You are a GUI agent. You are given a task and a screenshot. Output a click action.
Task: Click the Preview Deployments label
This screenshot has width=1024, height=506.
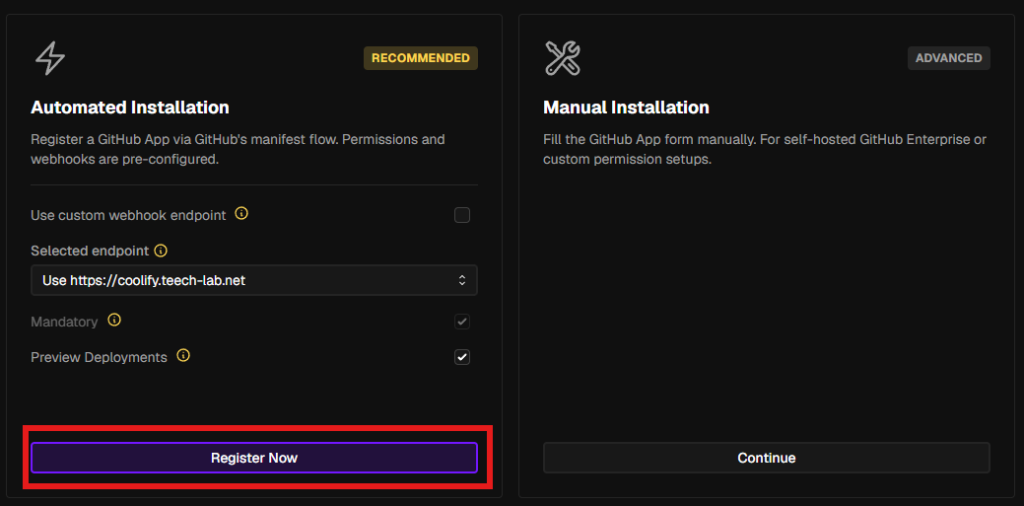99,358
